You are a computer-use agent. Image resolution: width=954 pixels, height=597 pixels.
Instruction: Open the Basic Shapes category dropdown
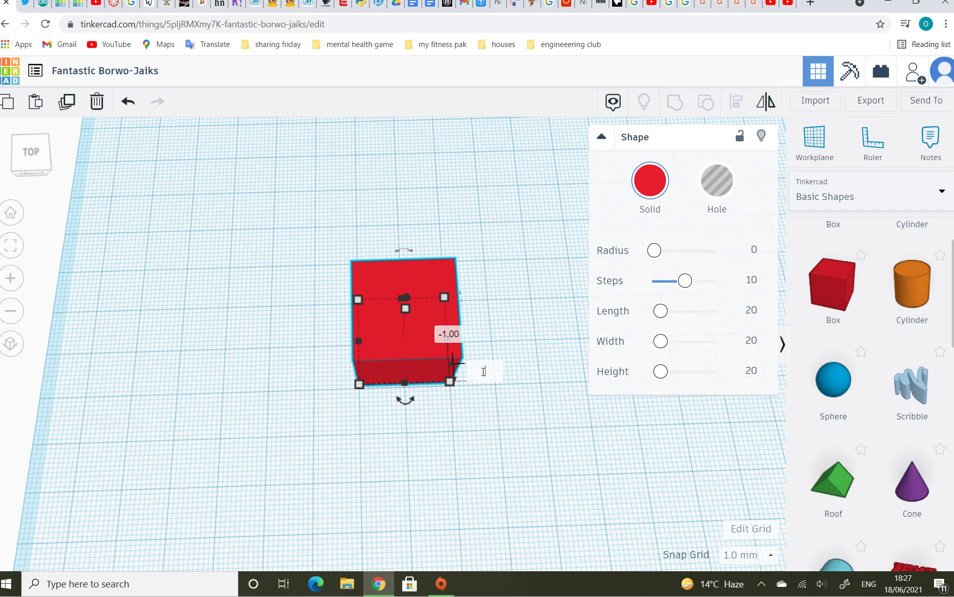[941, 191]
